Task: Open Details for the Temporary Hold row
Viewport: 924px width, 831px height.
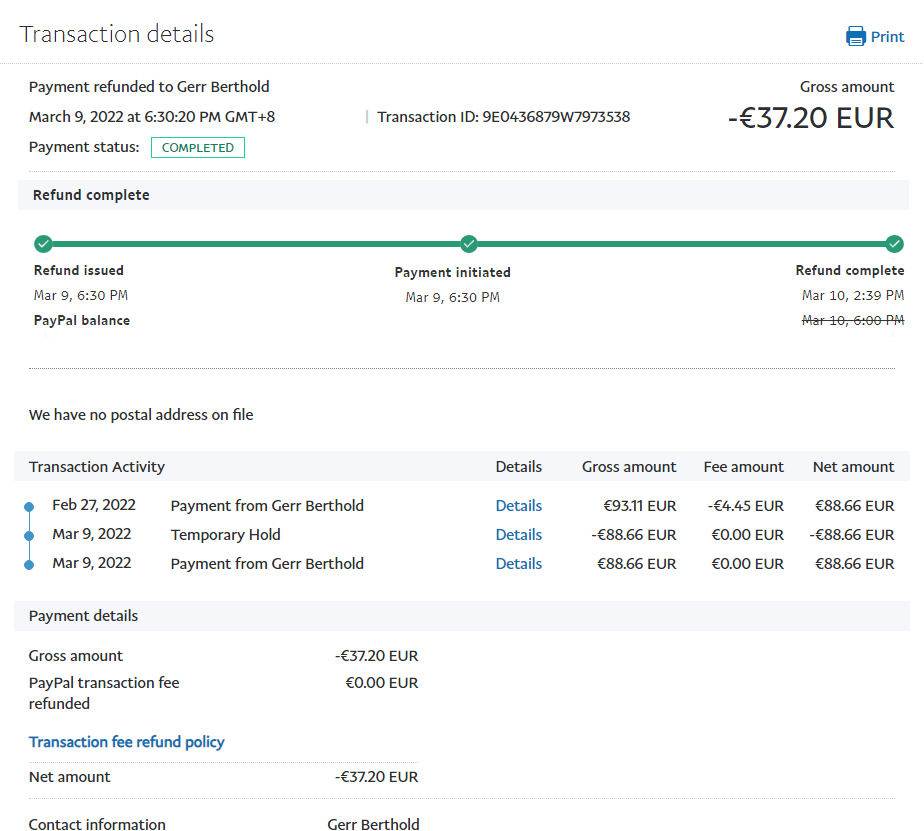Action: coord(518,535)
